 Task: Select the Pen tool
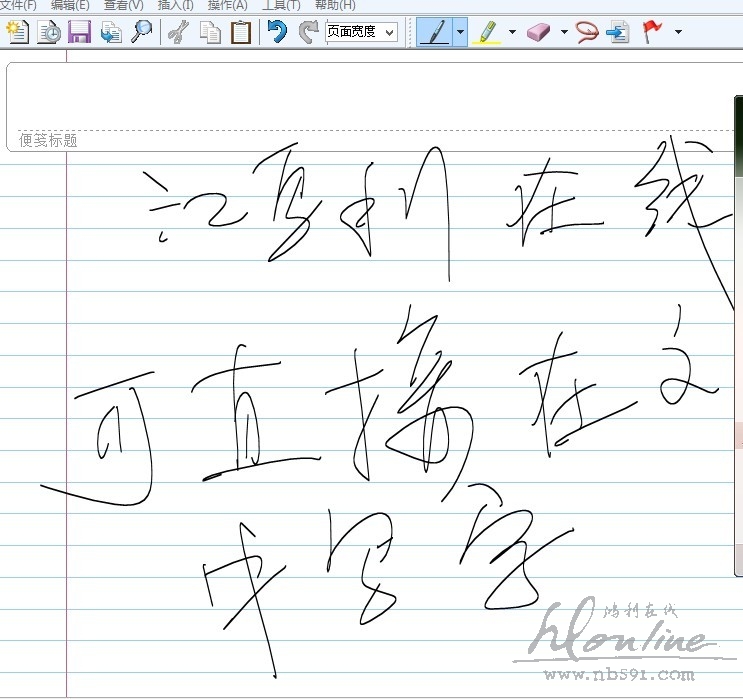tap(435, 32)
